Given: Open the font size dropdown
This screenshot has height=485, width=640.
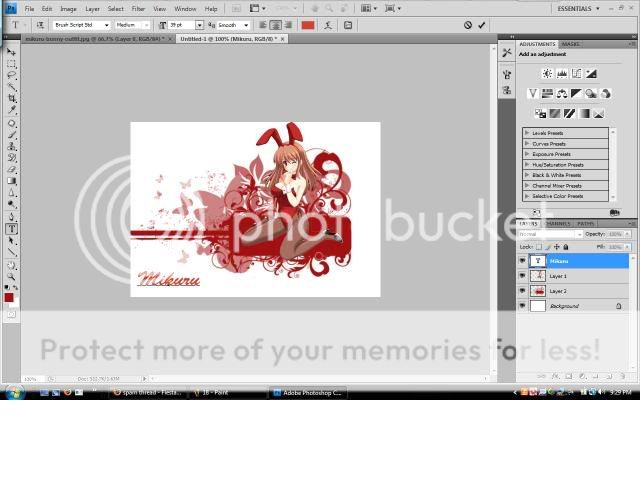Looking at the screenshot, I should (x=199, y=25).
